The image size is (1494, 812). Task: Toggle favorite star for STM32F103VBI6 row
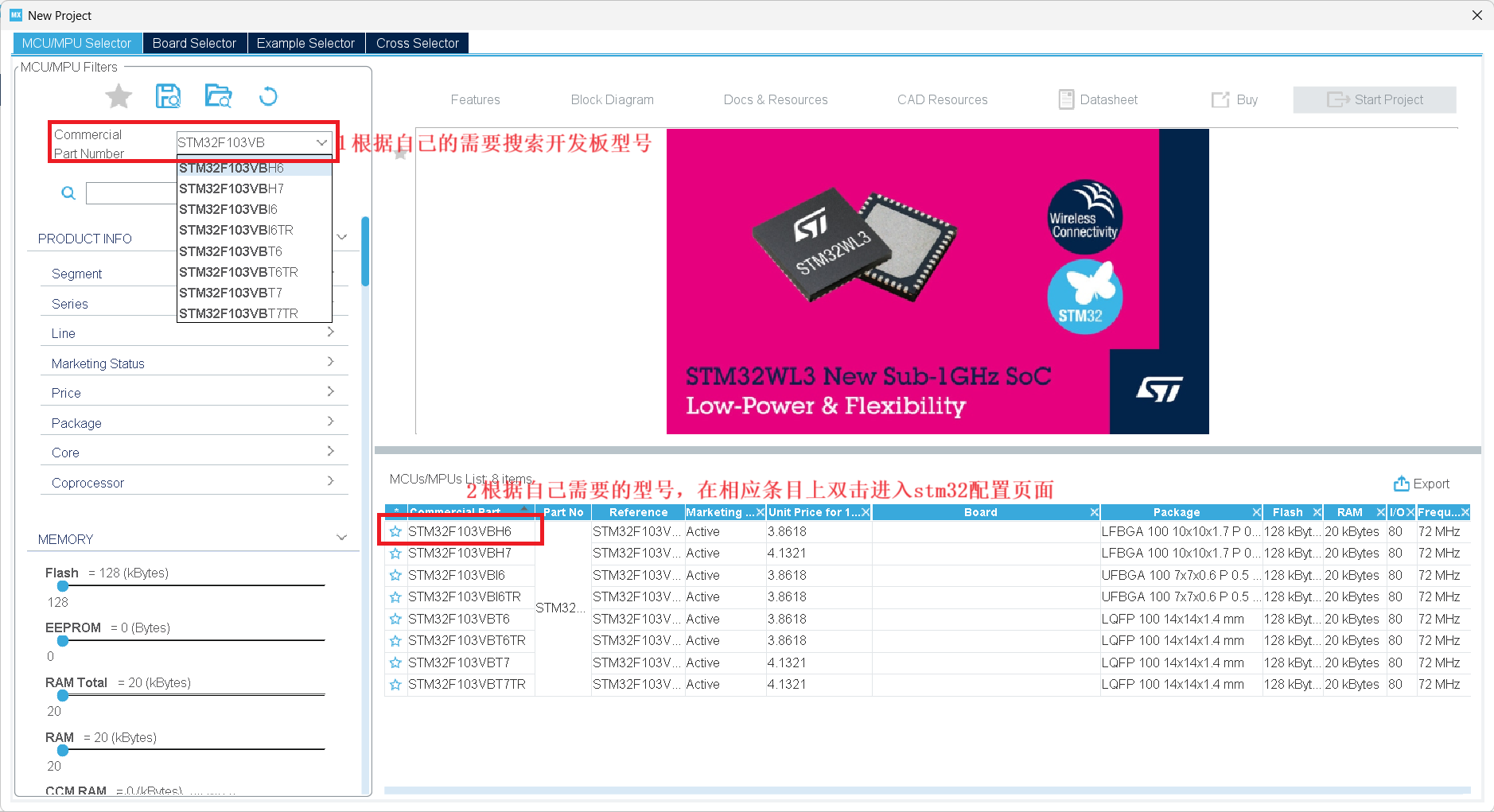click(395, 575)
